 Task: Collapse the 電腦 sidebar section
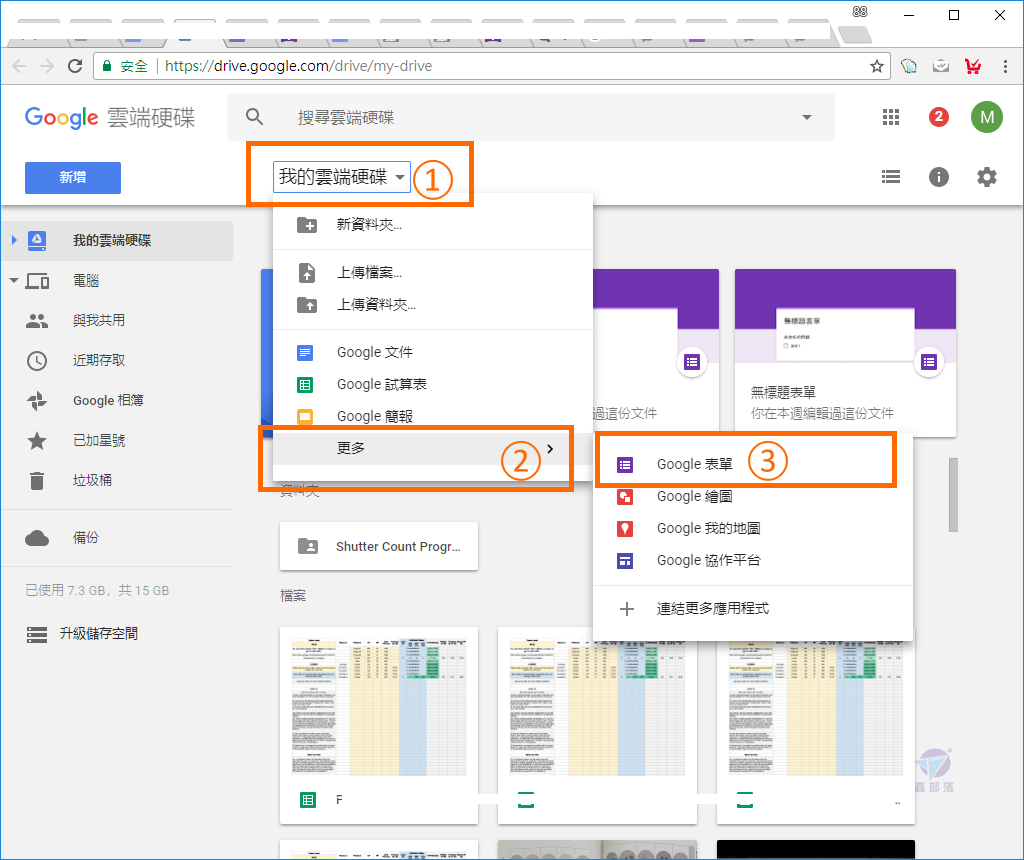pyautogui.click(x=14, y=281)
